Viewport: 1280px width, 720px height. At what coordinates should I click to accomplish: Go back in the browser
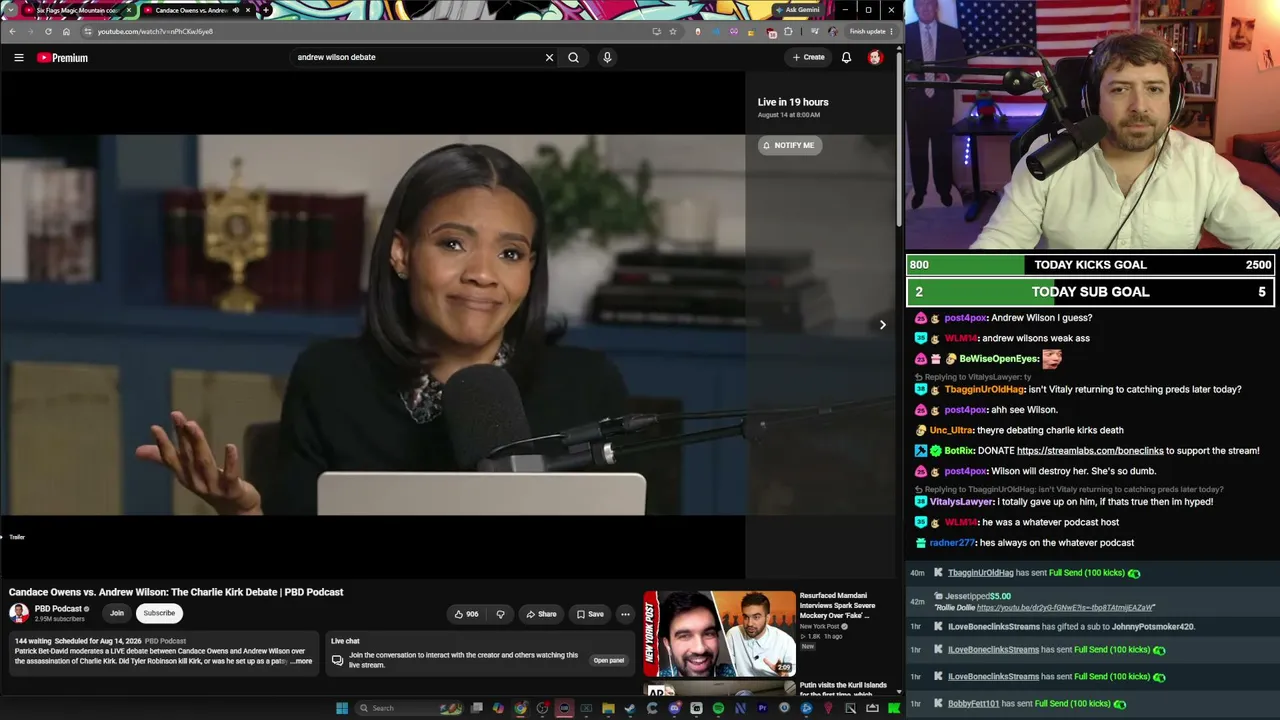(x=12, y=31)
